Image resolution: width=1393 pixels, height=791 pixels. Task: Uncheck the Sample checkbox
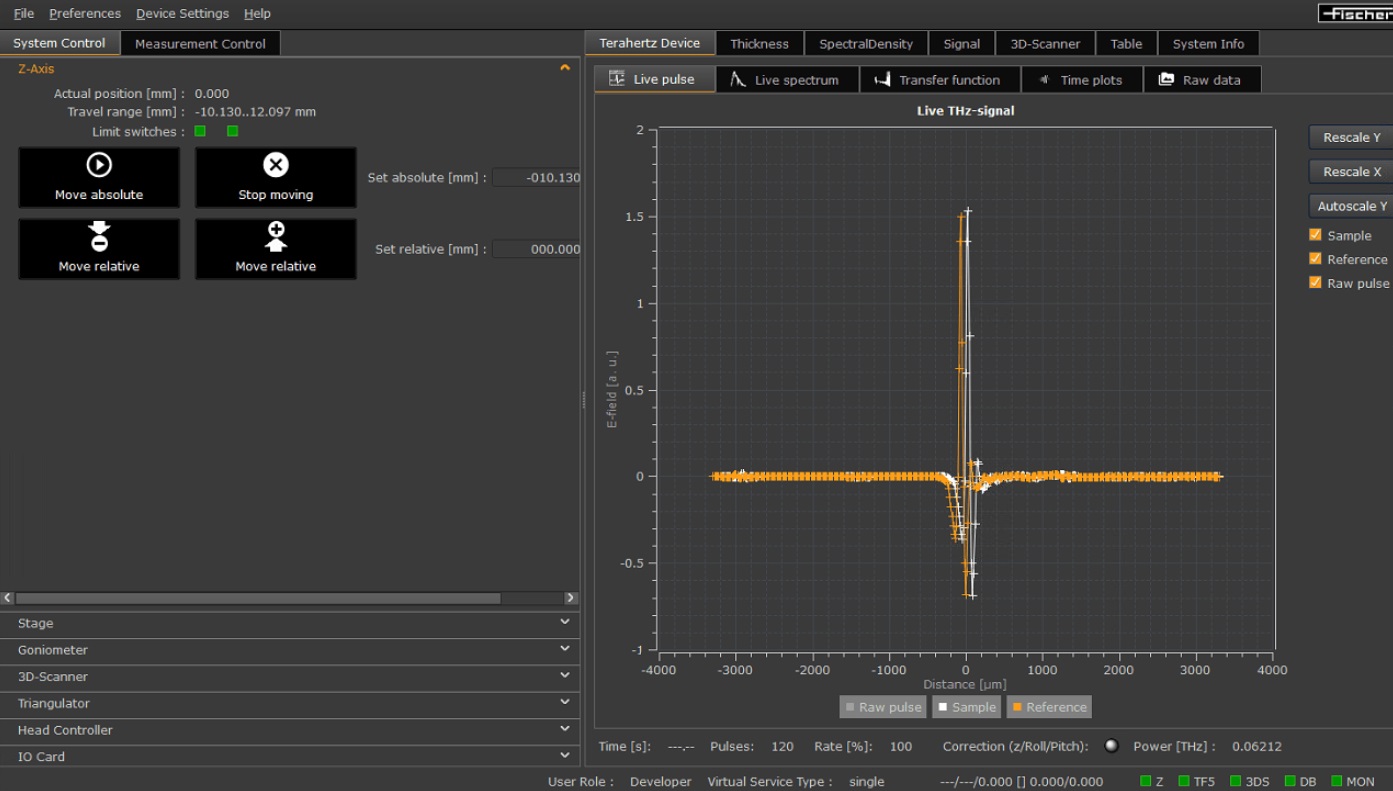click(x=1315, y=235)
